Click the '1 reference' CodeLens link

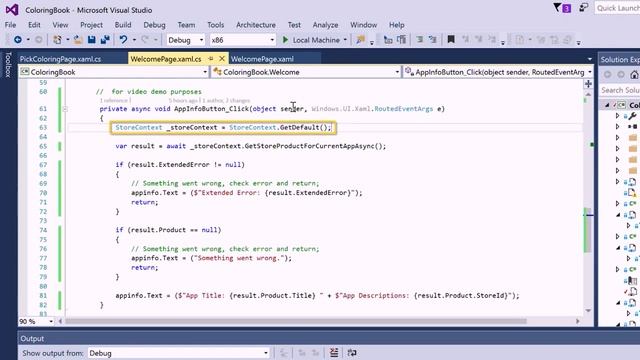[x=114, y=100]
